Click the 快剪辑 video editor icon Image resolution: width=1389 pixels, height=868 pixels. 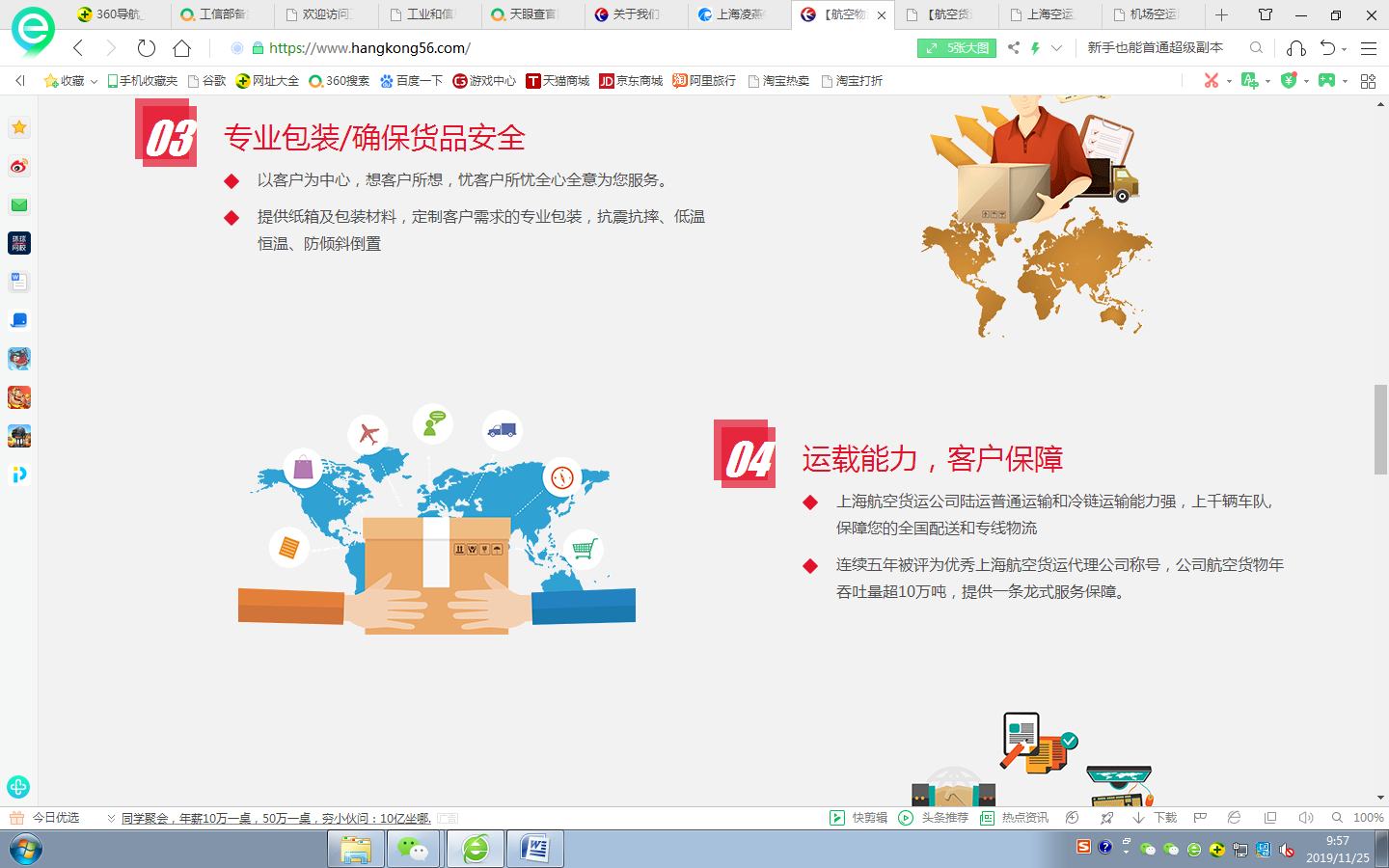coord(837,818)
